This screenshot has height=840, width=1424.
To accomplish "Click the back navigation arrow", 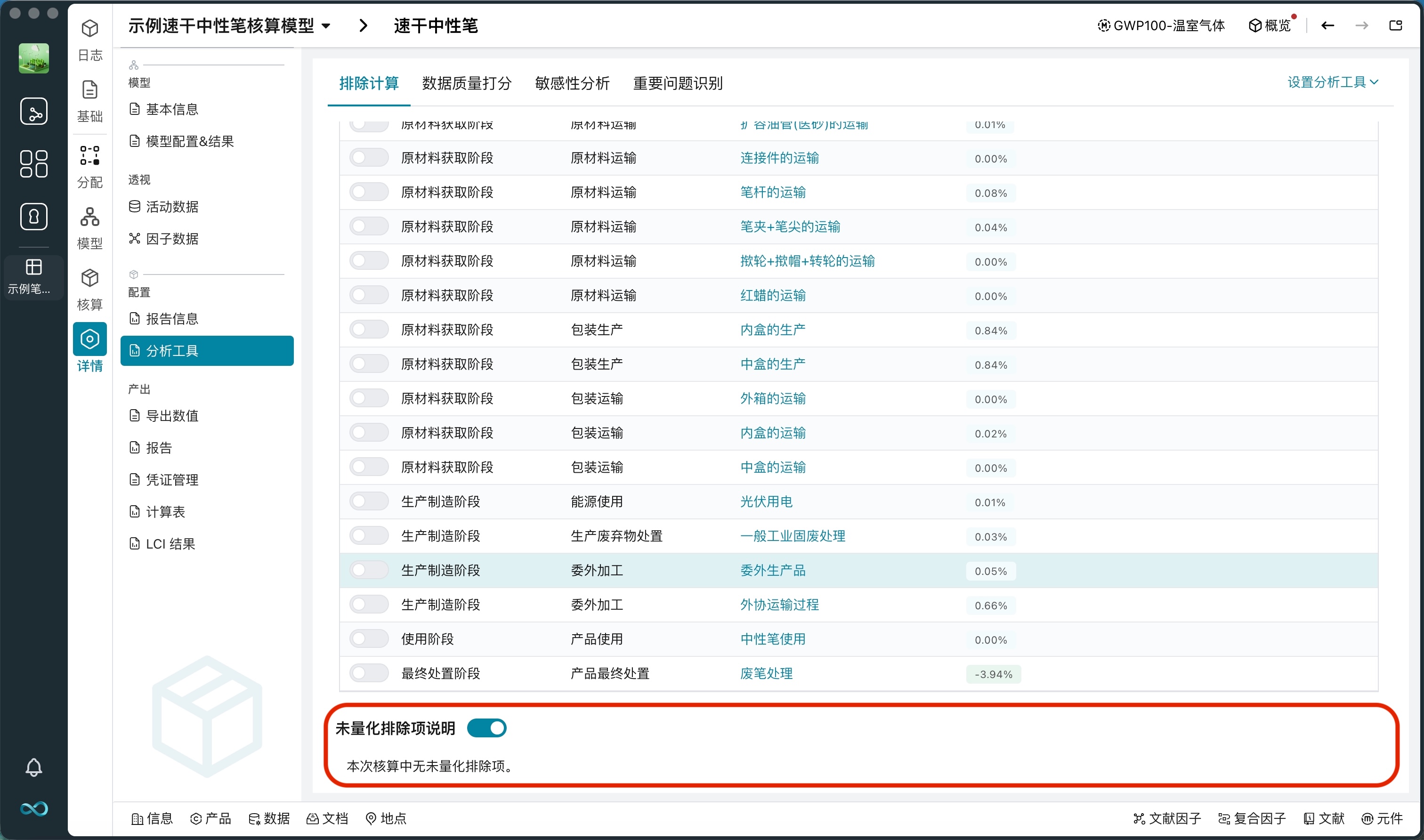I will point(1327,25).
